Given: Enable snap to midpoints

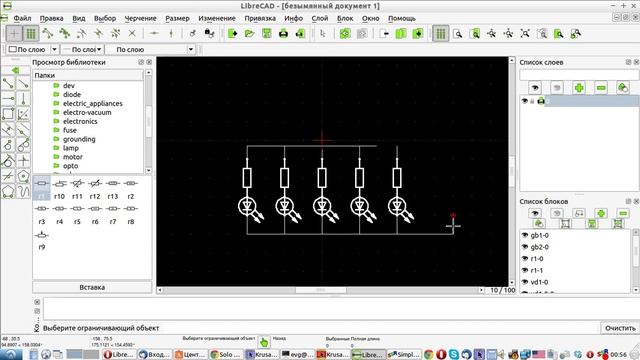Looking at the screenshot, I should pos(98,33).
